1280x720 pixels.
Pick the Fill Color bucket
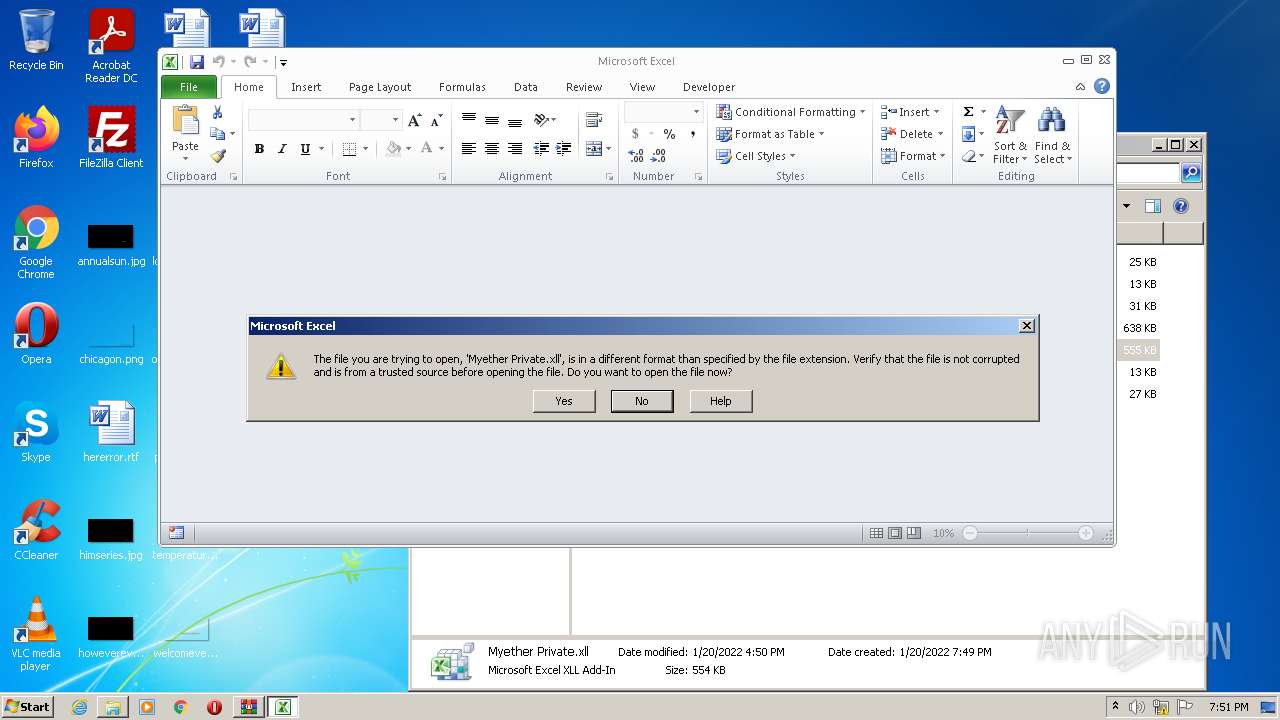[393, 149]
